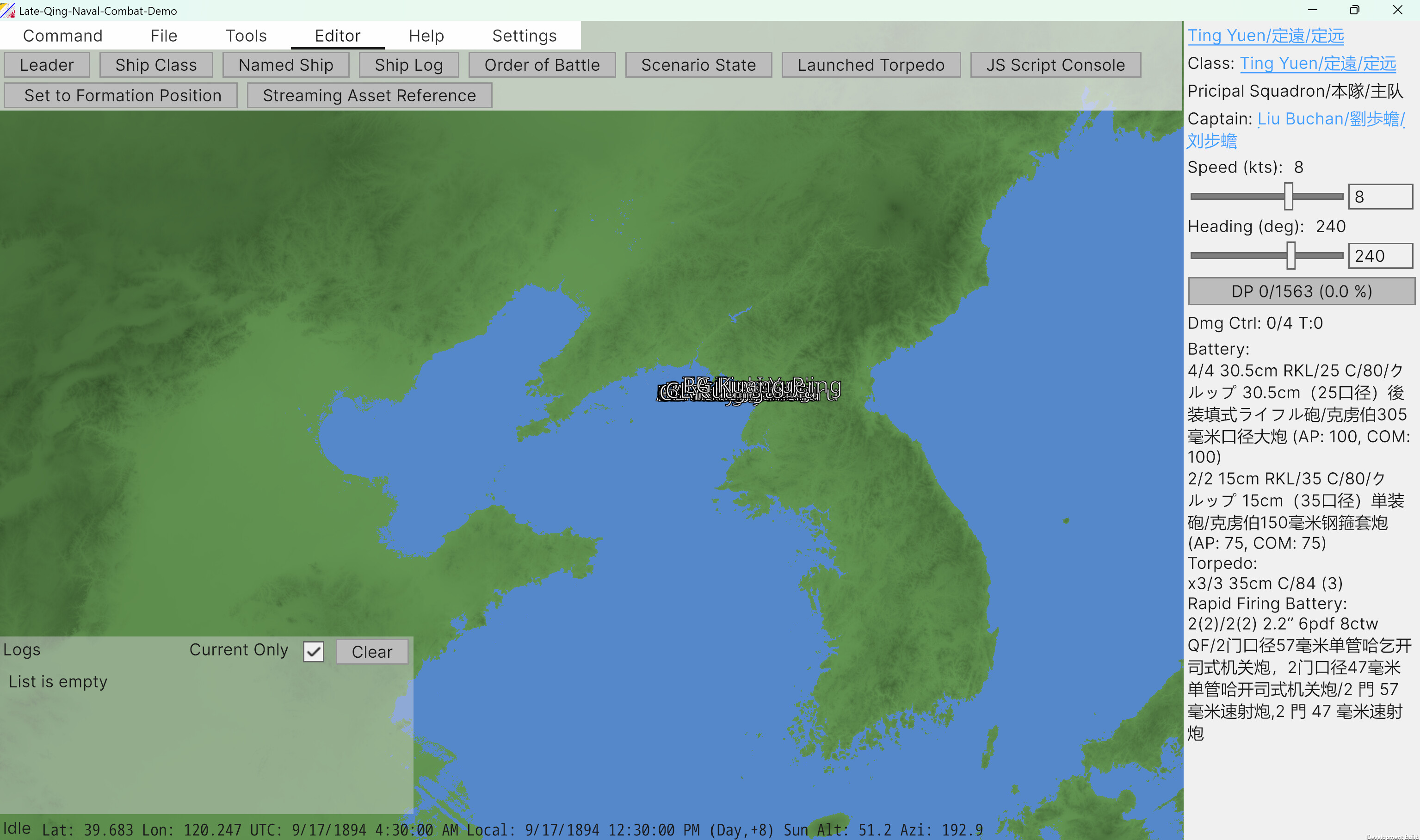The width and height of the screenshot is (1420, 840).
Task: Click Set to Formation Position
Action: point(120,95)
